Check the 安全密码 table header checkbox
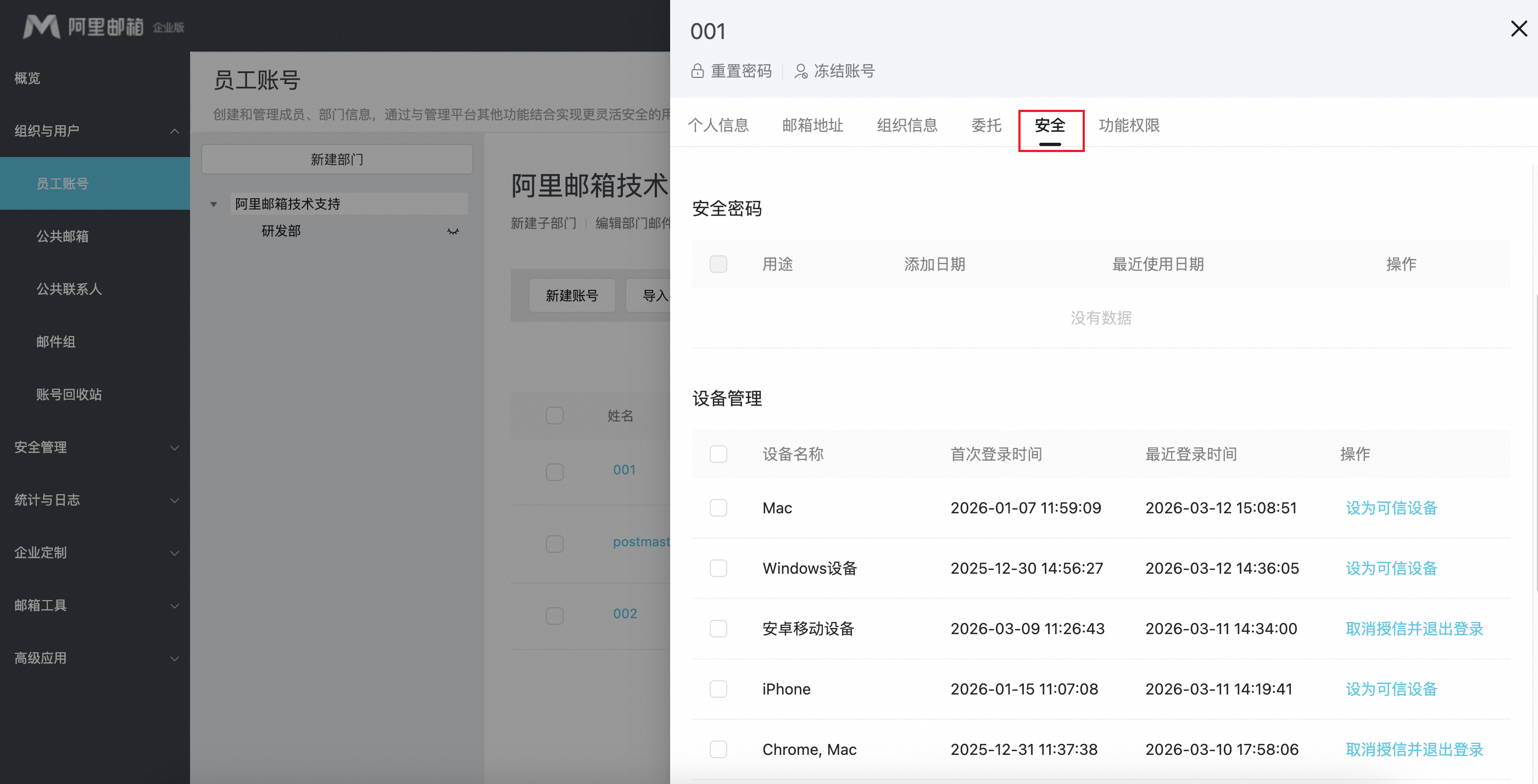The width and height of the screenshot is (1538, 784). pyautogui.click(x=718, y=264)
